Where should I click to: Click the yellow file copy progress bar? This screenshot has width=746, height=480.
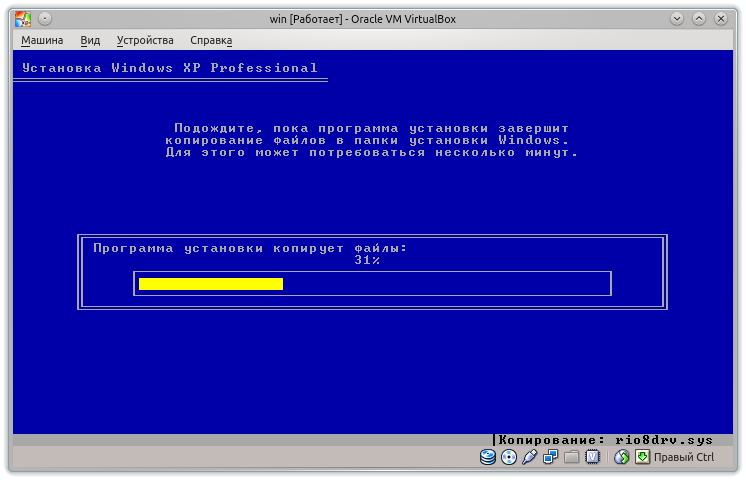pos(211,284)
